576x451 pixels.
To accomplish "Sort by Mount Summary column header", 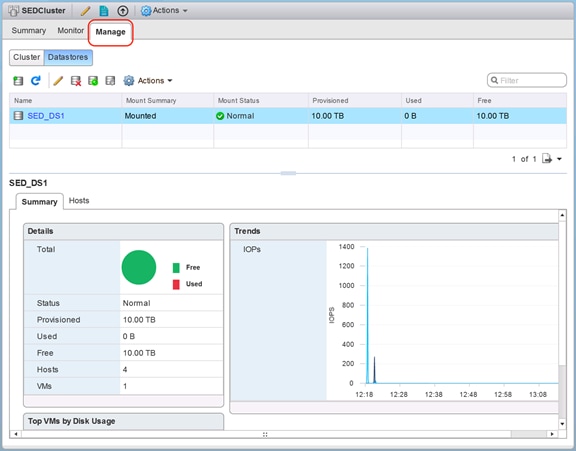I will (168, 100).
